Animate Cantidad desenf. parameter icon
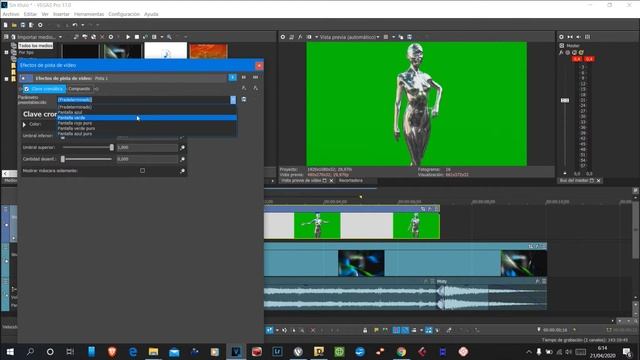The image size is (640, 360). coord(182,159)
